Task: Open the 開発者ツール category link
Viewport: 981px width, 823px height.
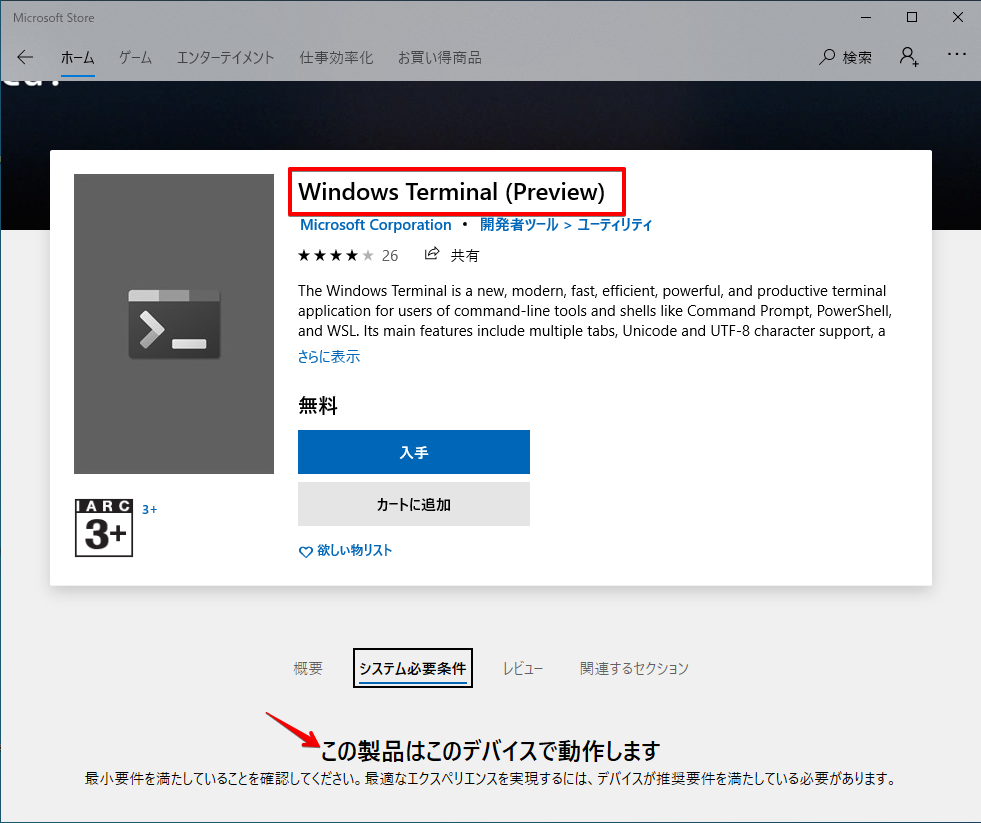Action: pyautogui.click(x=519, y=225)
